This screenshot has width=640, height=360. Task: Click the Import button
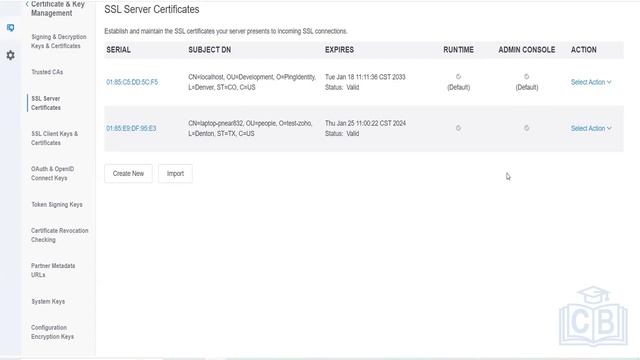click(x=175, y=173)
